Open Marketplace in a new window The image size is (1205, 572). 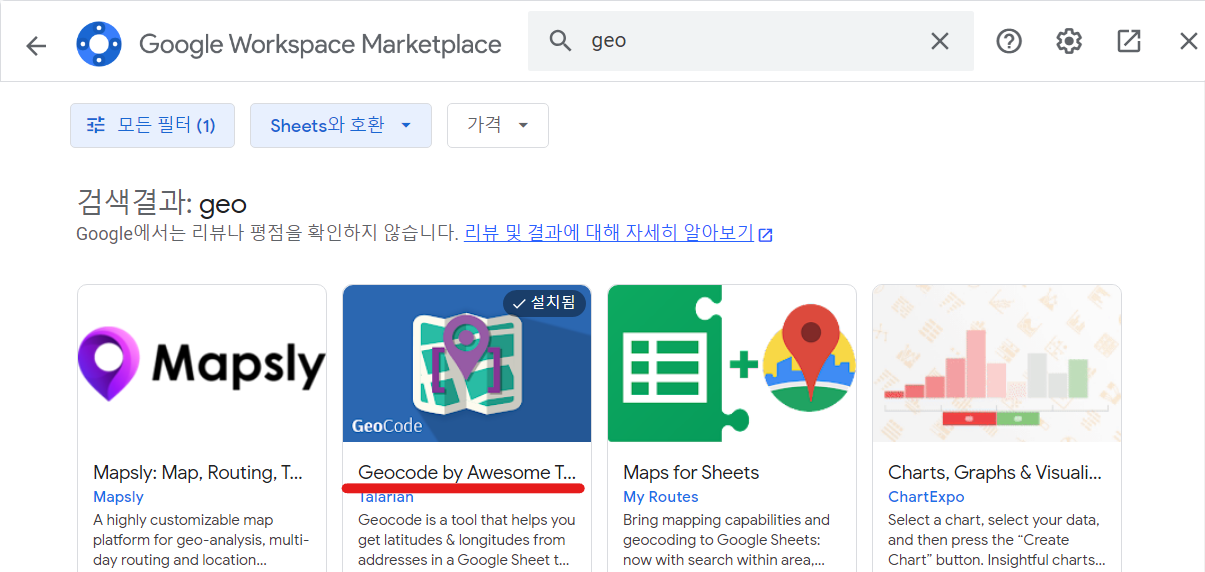(1129, 41)
